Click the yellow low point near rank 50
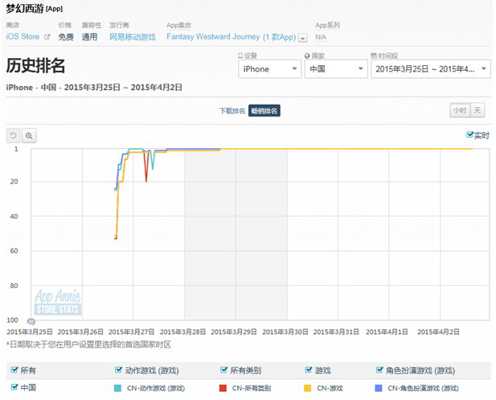 (x=116, y=237)
